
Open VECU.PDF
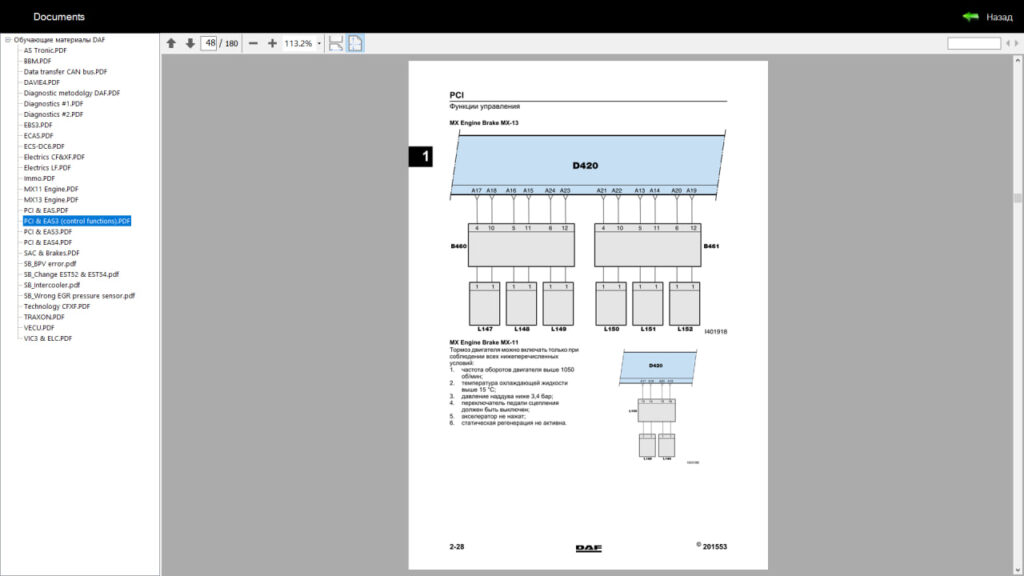(39, 328)
